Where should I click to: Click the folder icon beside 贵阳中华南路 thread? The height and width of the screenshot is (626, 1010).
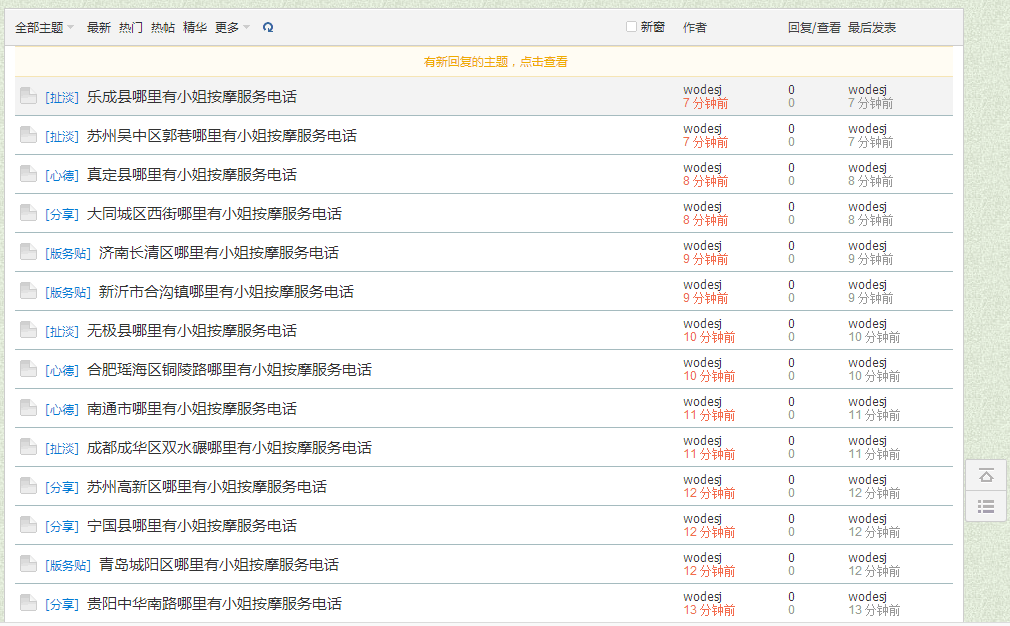pos(28,603)
